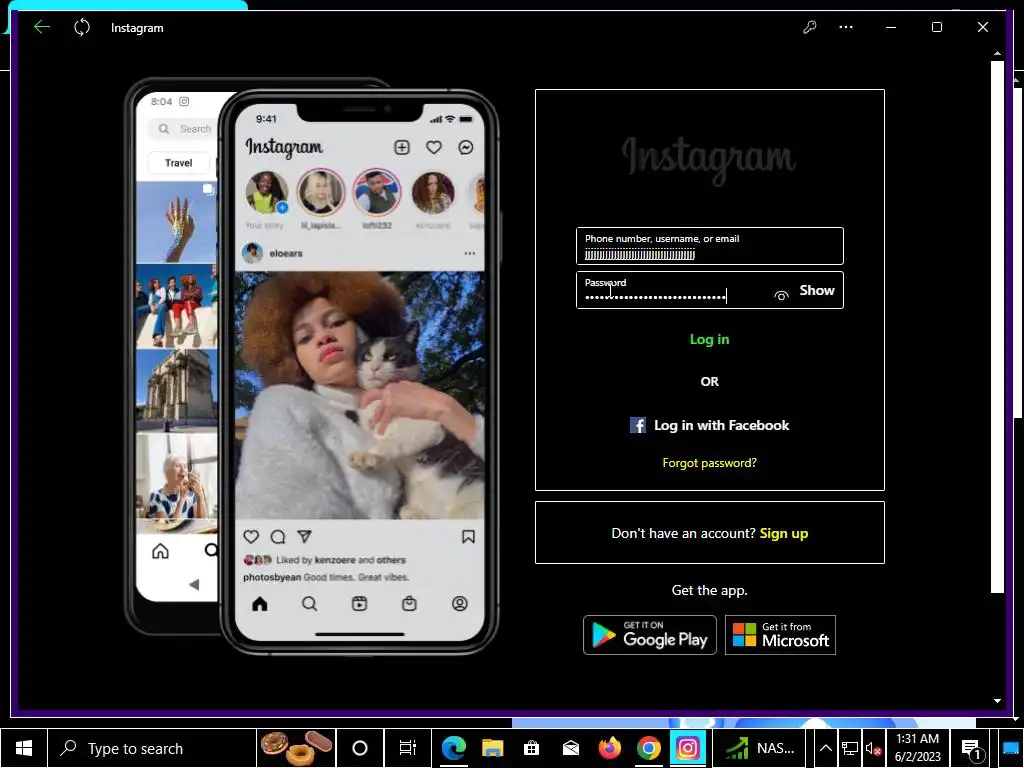The width and height of the screenshot is (1024, 768).
Task: Open Cortana circle icon on taskbar
Action: [360, 748]
